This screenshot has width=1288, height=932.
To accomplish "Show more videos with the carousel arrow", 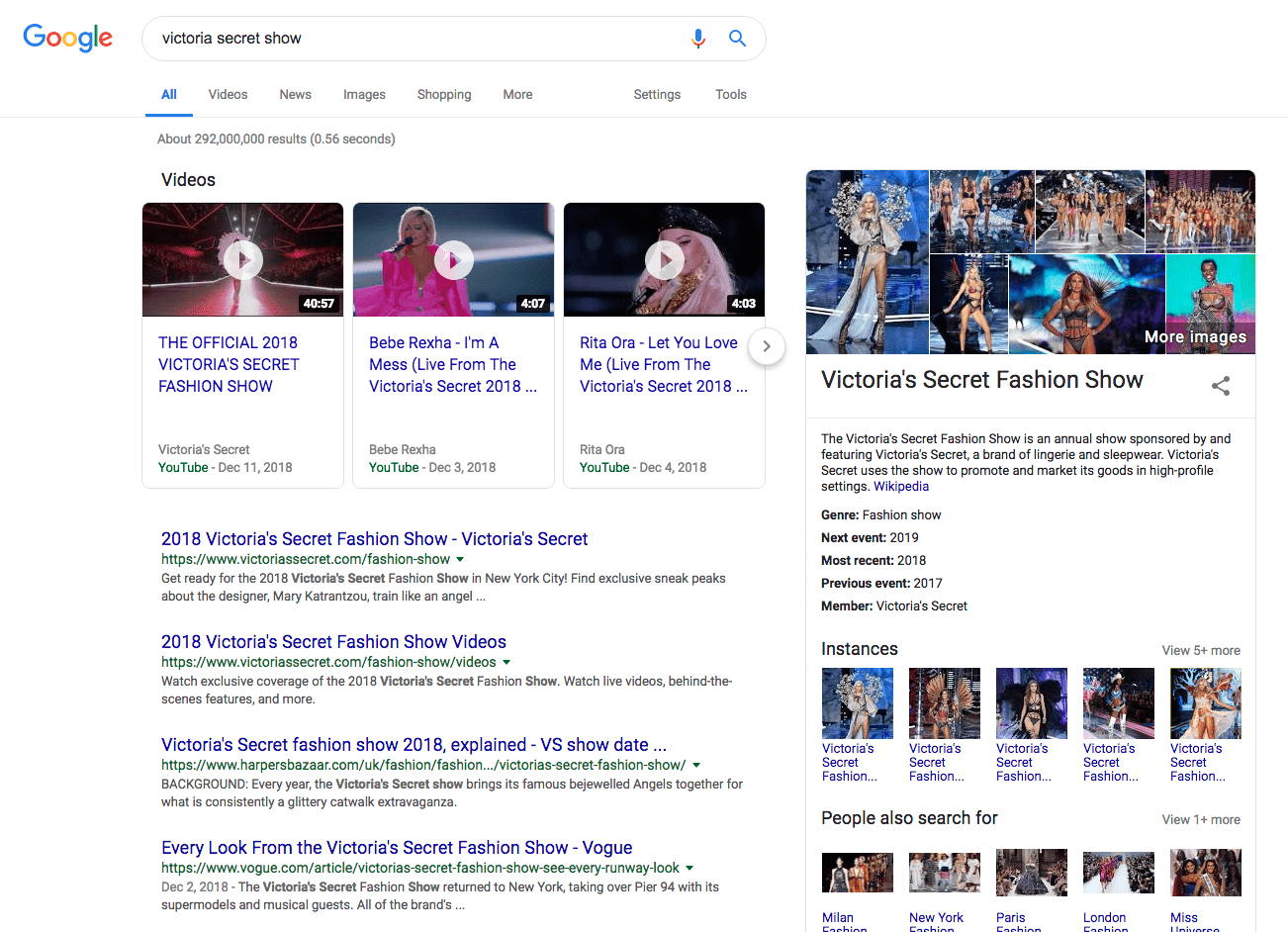I will click(767, 346).
